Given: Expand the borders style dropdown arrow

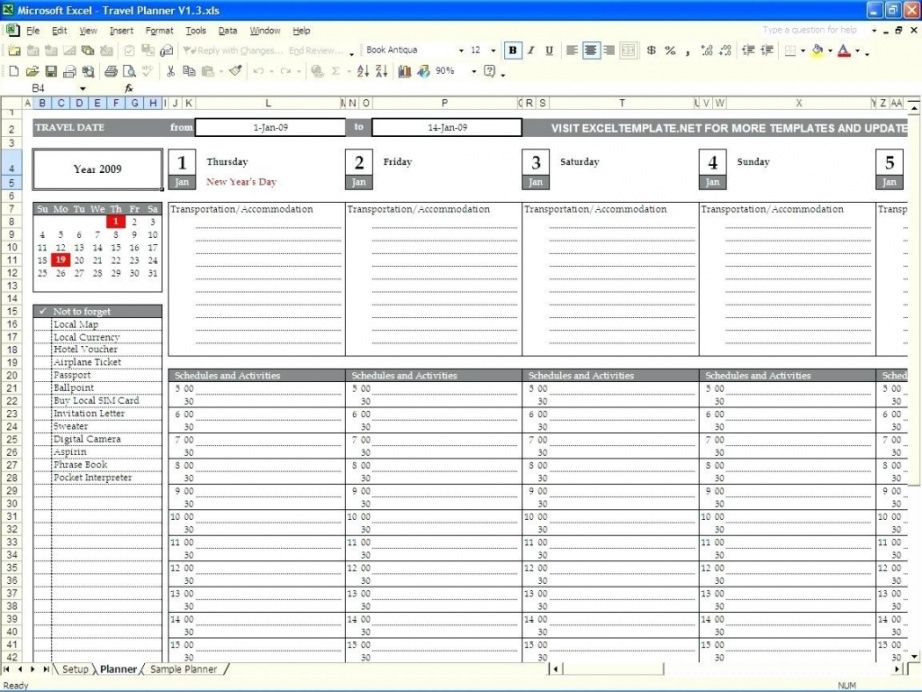Looking at the screenshot, I should (803, 51).
